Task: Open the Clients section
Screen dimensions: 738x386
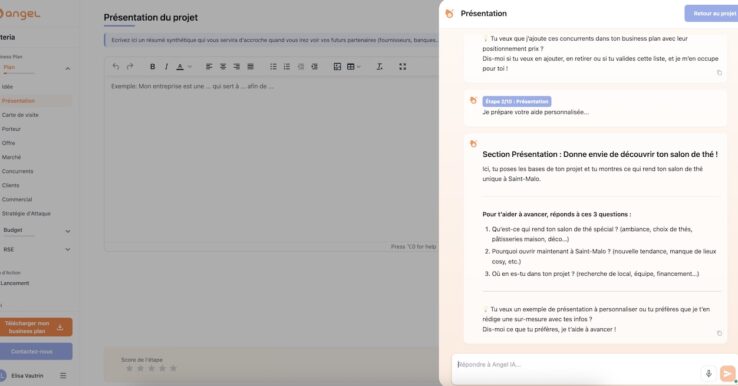Action: click(11, 185)
